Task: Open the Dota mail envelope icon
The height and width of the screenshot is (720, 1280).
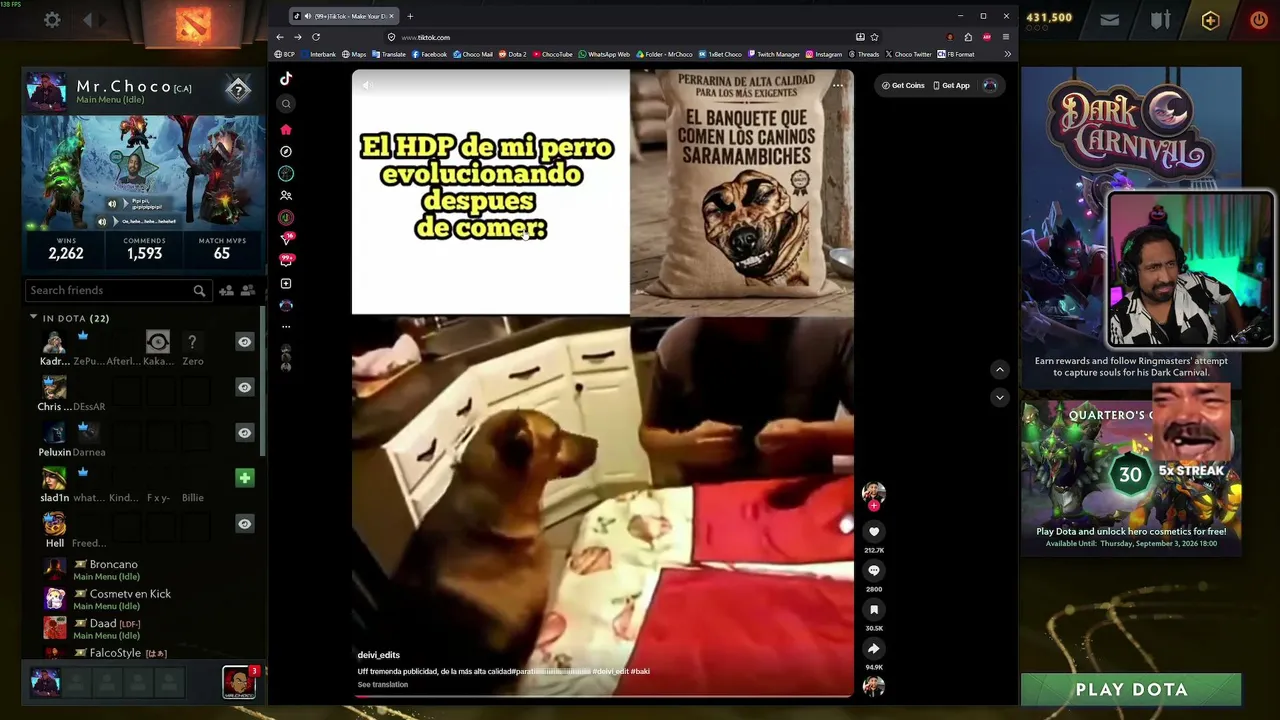Action: [1109, 19]
